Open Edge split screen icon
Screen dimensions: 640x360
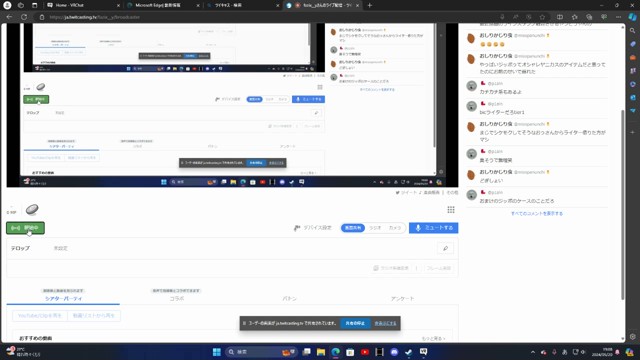point(560,17)
